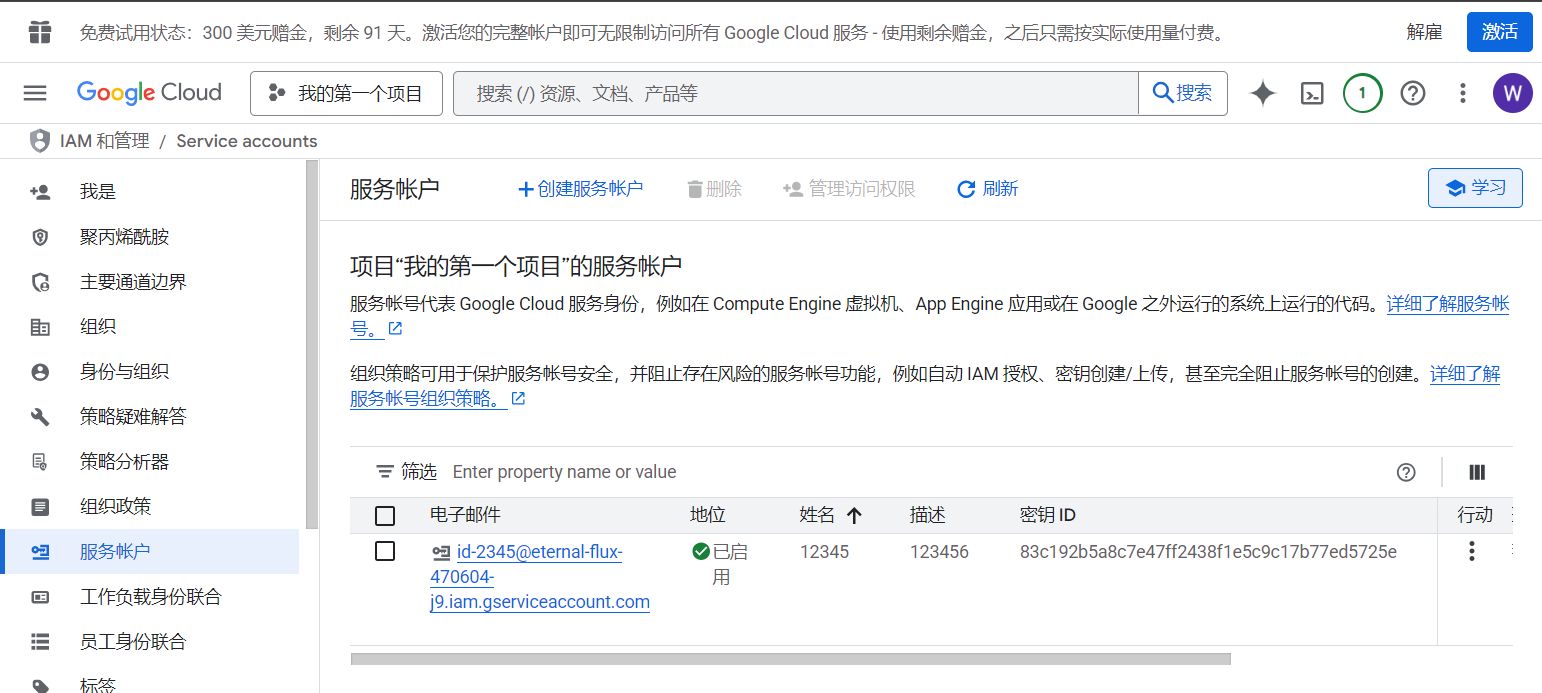Viewport: 1542px width, 693px height.
Task: Open the Gemini sparkle assistant icon
Action: [x=1263, y=93]
